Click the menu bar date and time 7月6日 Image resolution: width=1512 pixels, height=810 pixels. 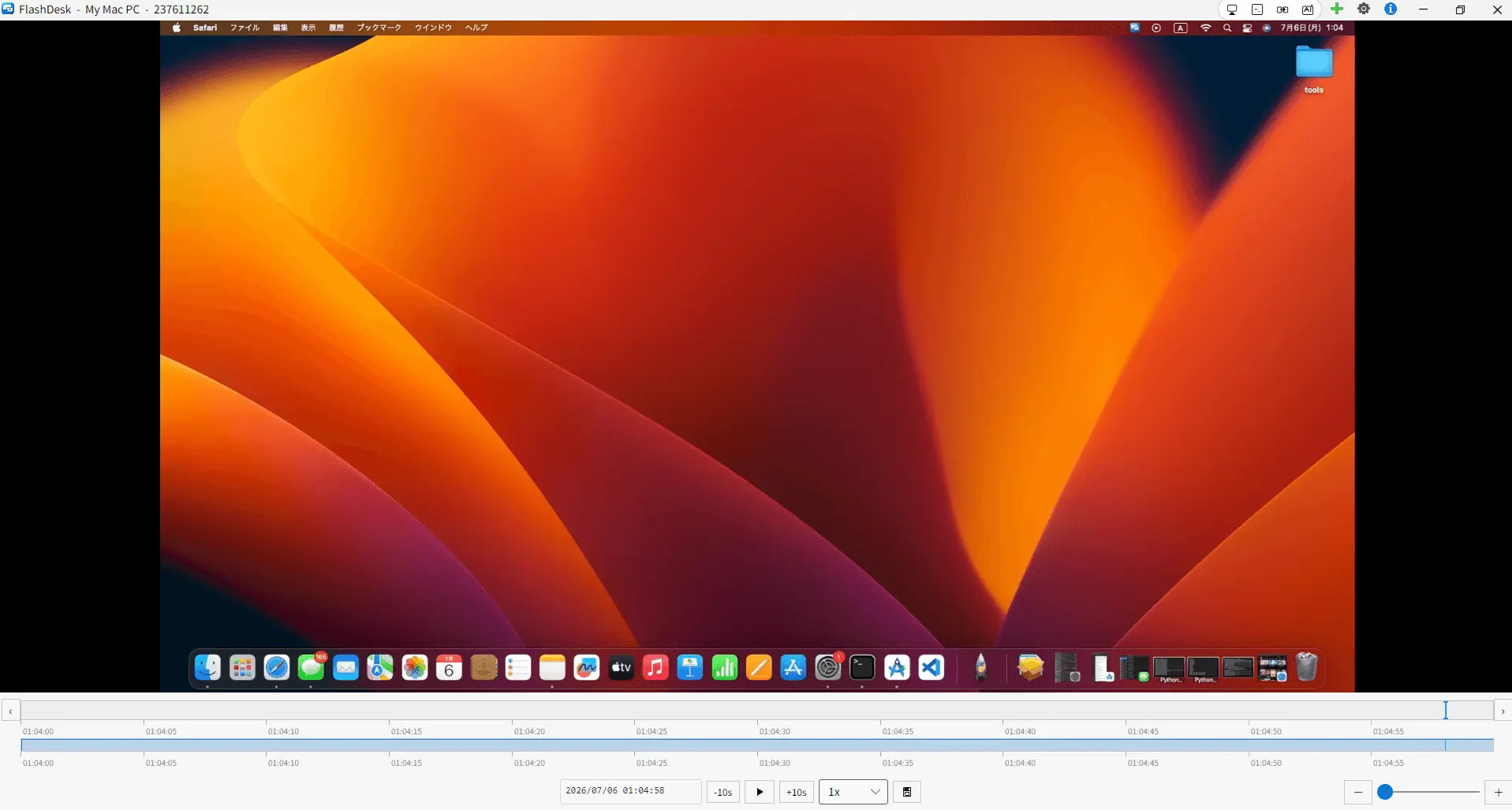coord(1312,28)
